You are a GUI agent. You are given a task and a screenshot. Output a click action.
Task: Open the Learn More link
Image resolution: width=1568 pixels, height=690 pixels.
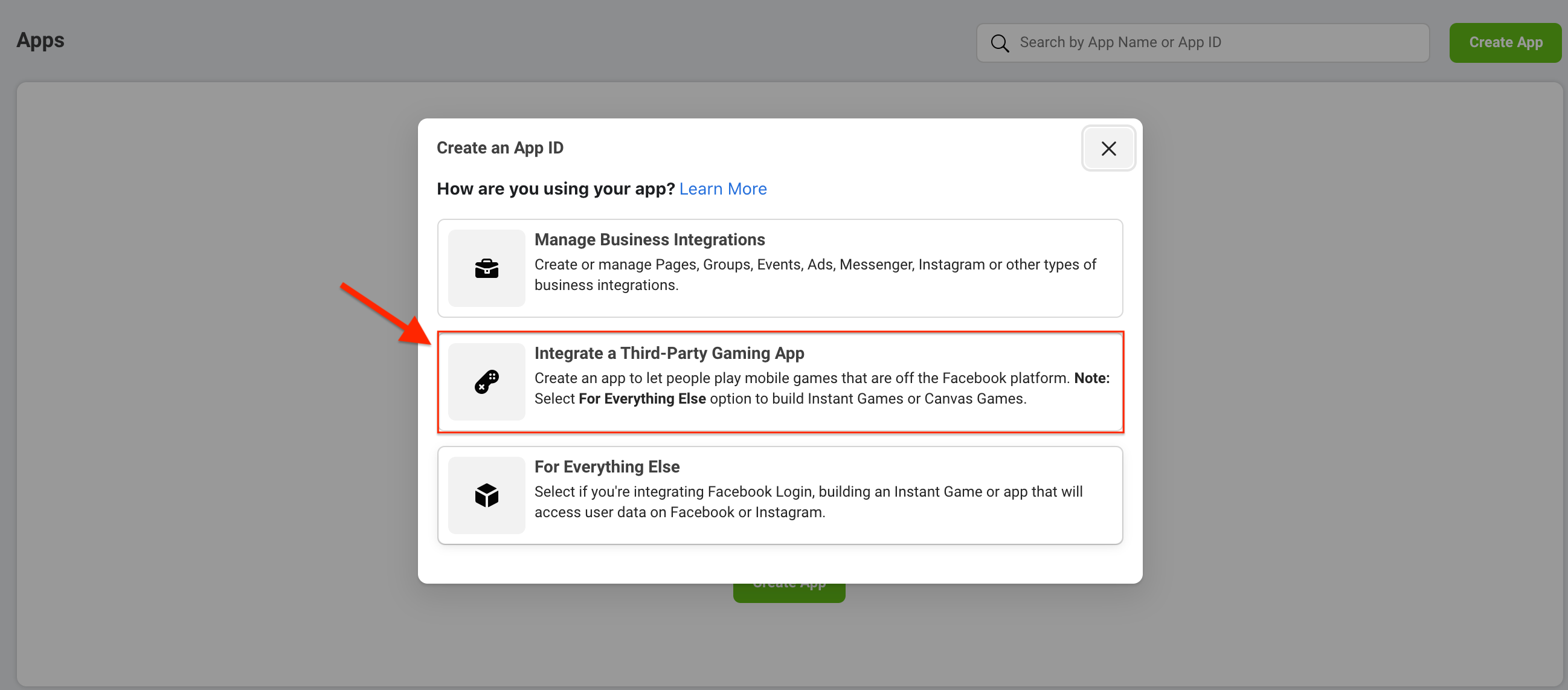point(722,189)
